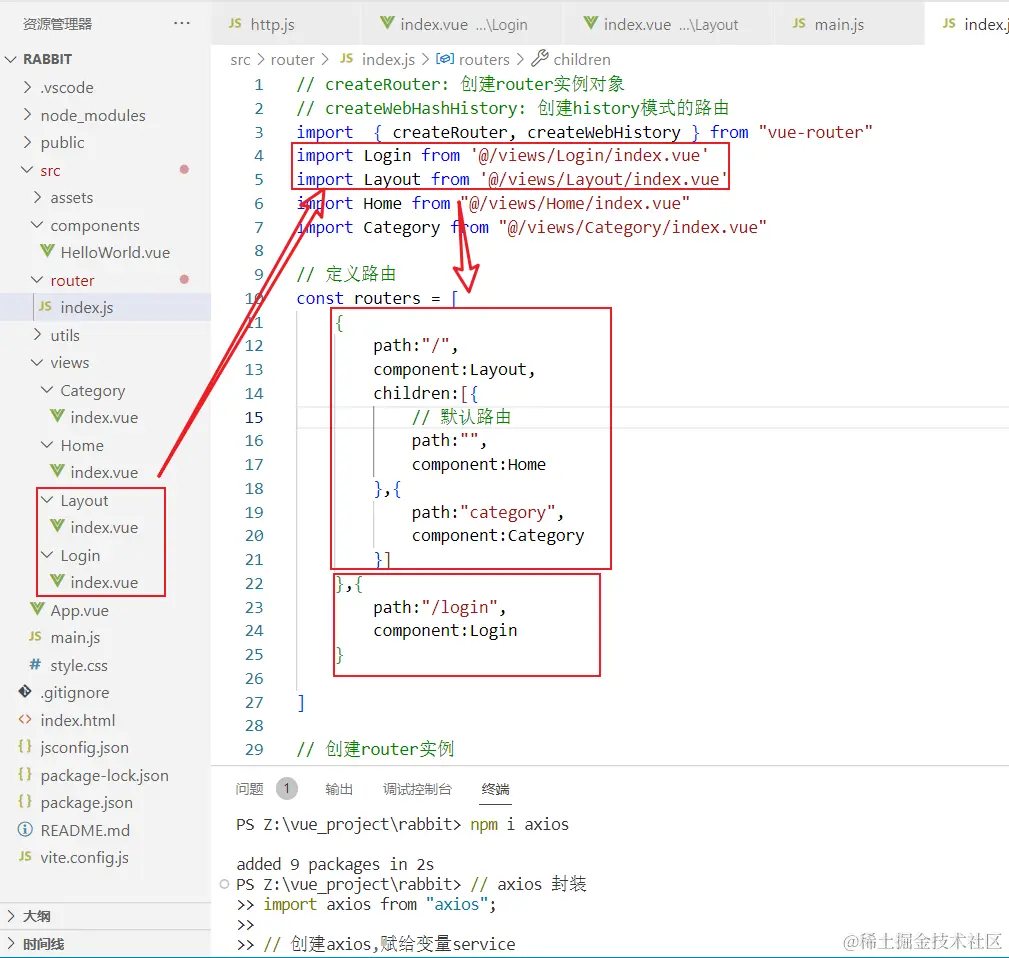Viewport: 1009px width, 958px height.
Task: Click the HTML icon beside index.html
Action: (25, 719)
